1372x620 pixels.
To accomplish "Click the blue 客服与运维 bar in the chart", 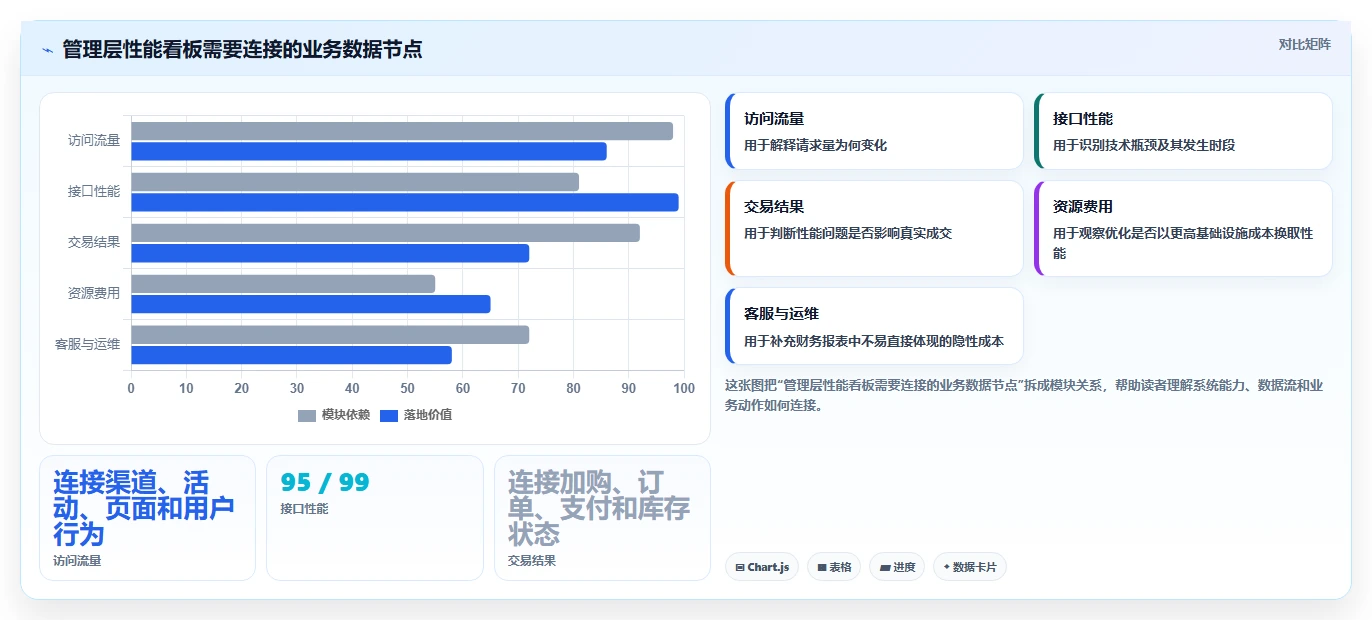I will (x=291, y=355).
